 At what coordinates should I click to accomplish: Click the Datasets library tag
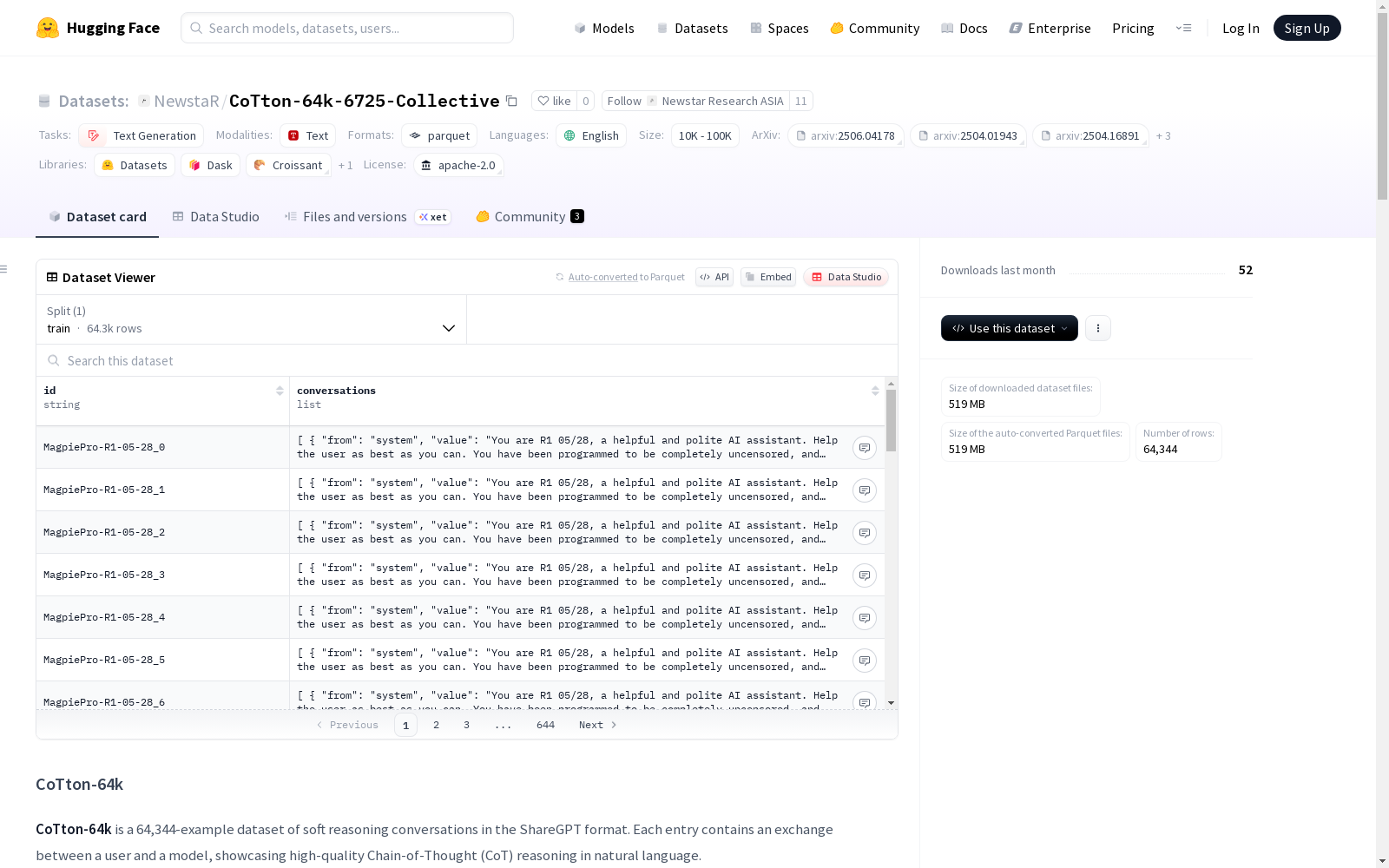click(135, 165)
